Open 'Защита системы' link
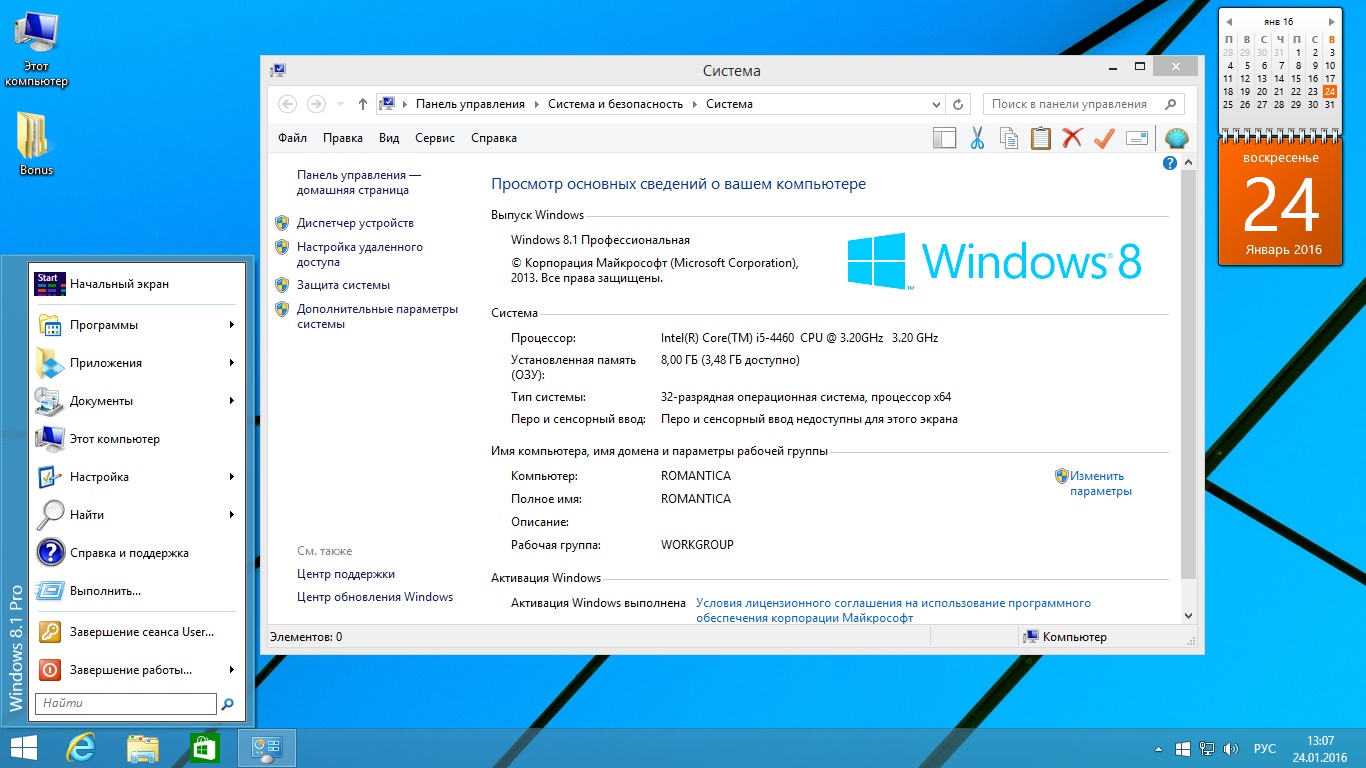This screenshot has height=768, width=1366. click(343, 285)
